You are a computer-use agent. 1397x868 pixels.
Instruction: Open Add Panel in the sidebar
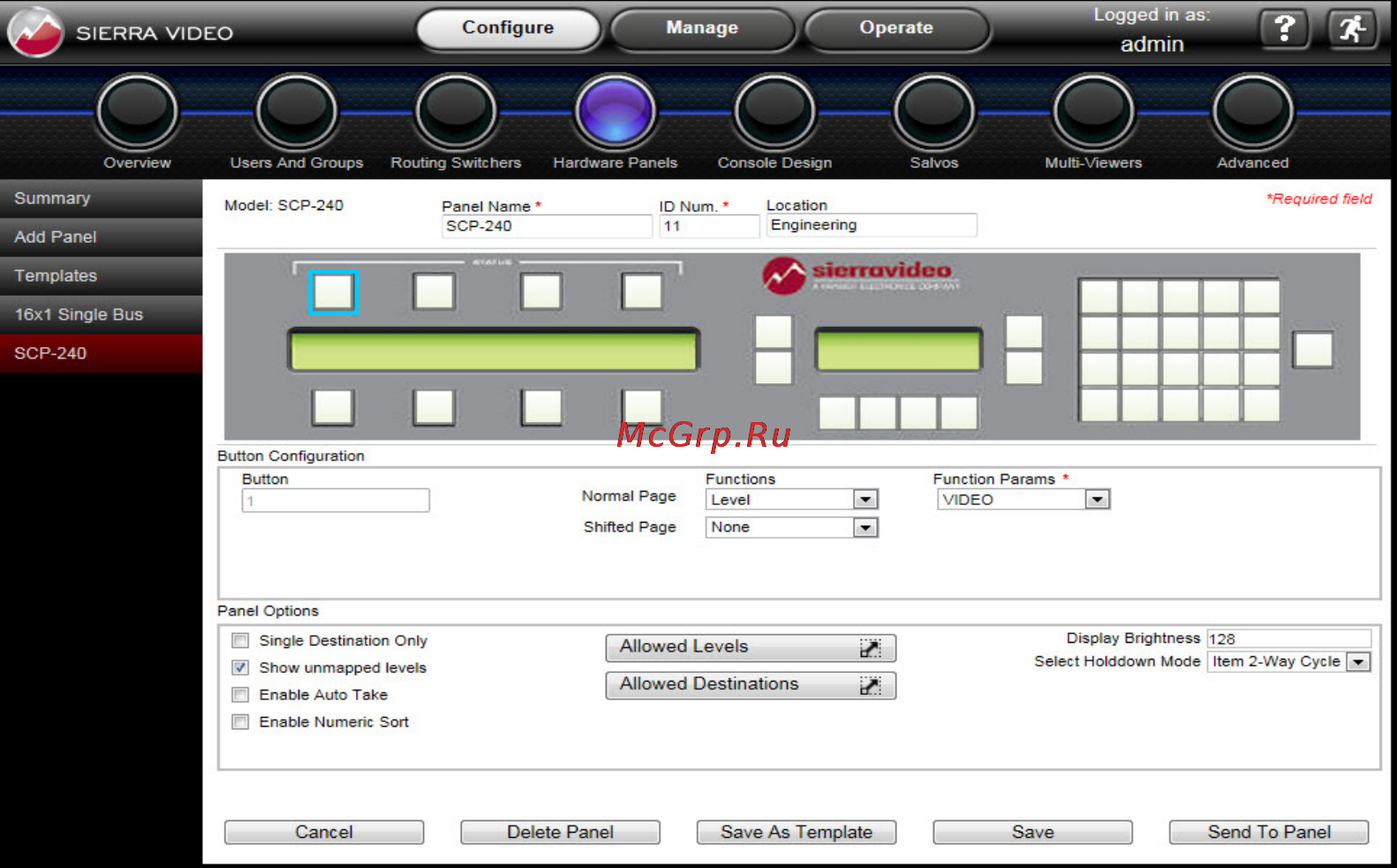tap(102, 238)
